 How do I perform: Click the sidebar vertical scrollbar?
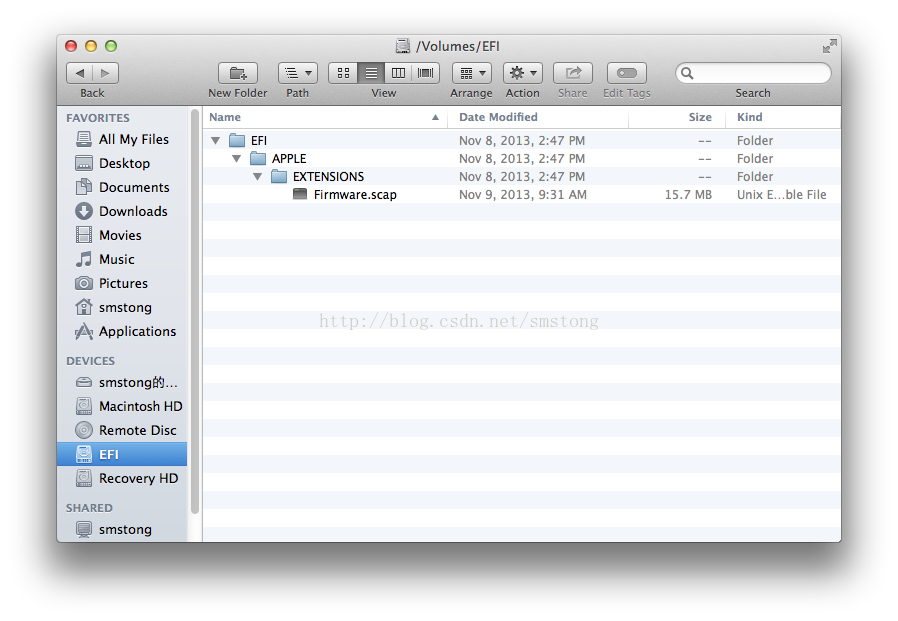tap(195, 312)
